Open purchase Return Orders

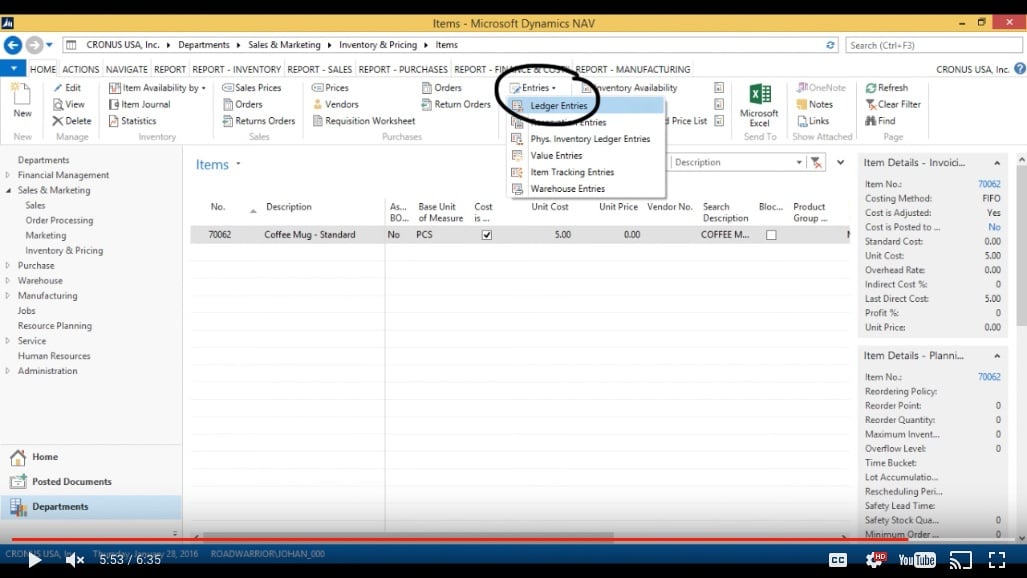click(456, 104)
